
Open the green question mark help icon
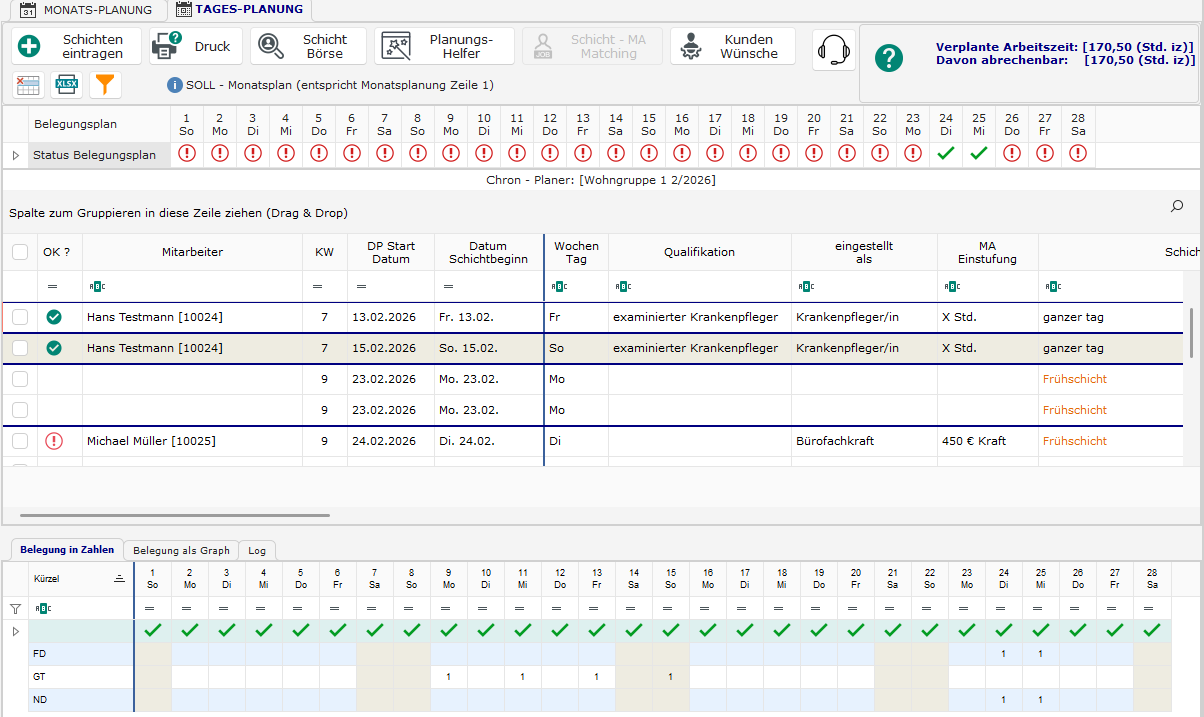click(889, 58)
